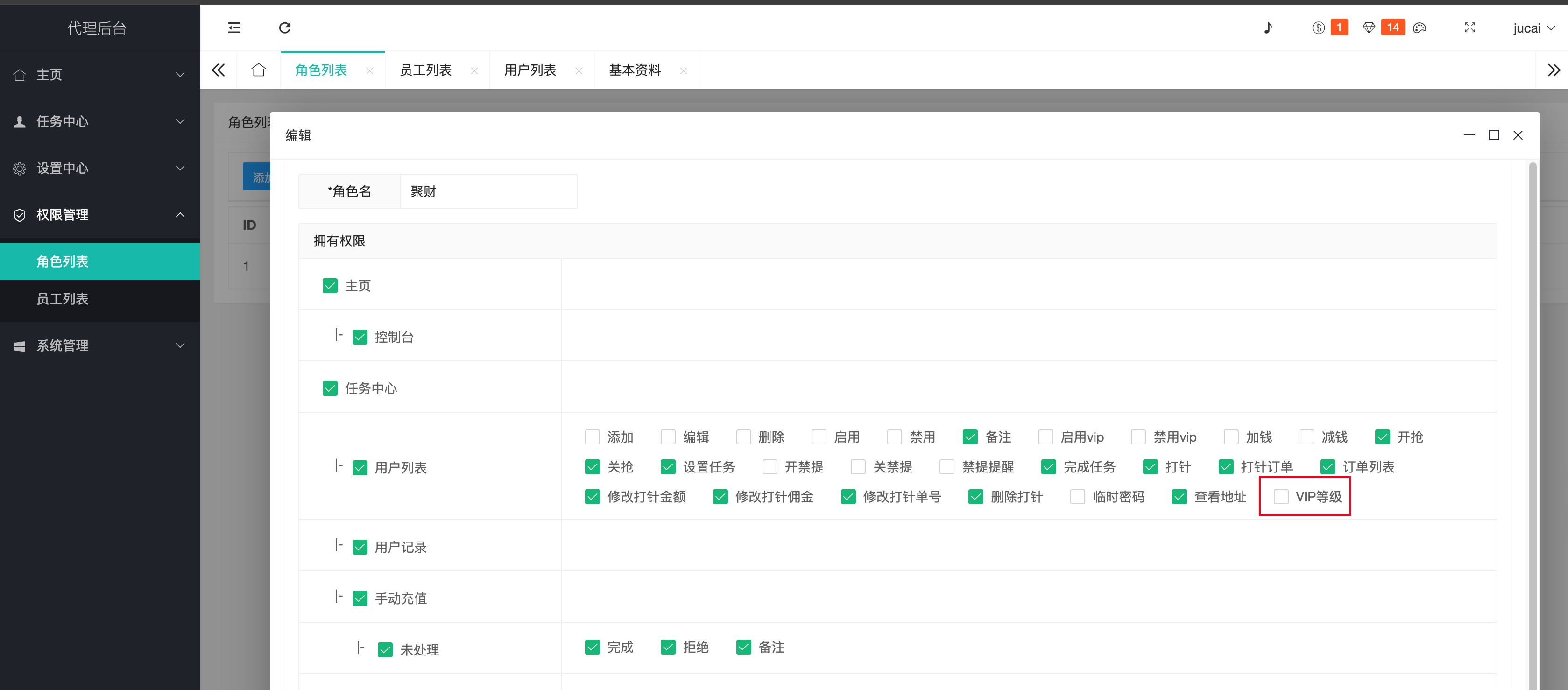Viewport: 1568px width, 690px height.
Task: Toggle fullscreen with the expand icon
Action: (x=1469, y=28)
